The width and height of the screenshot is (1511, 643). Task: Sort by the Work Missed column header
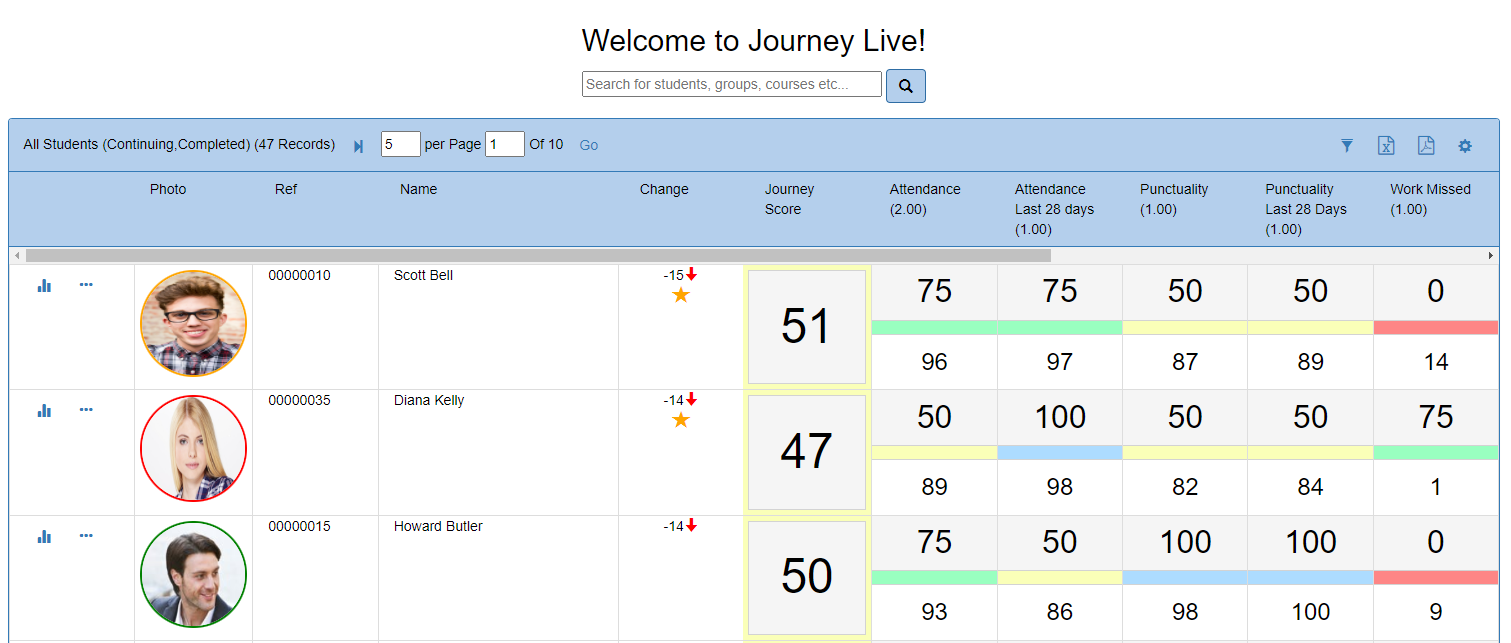point(1430,199)
